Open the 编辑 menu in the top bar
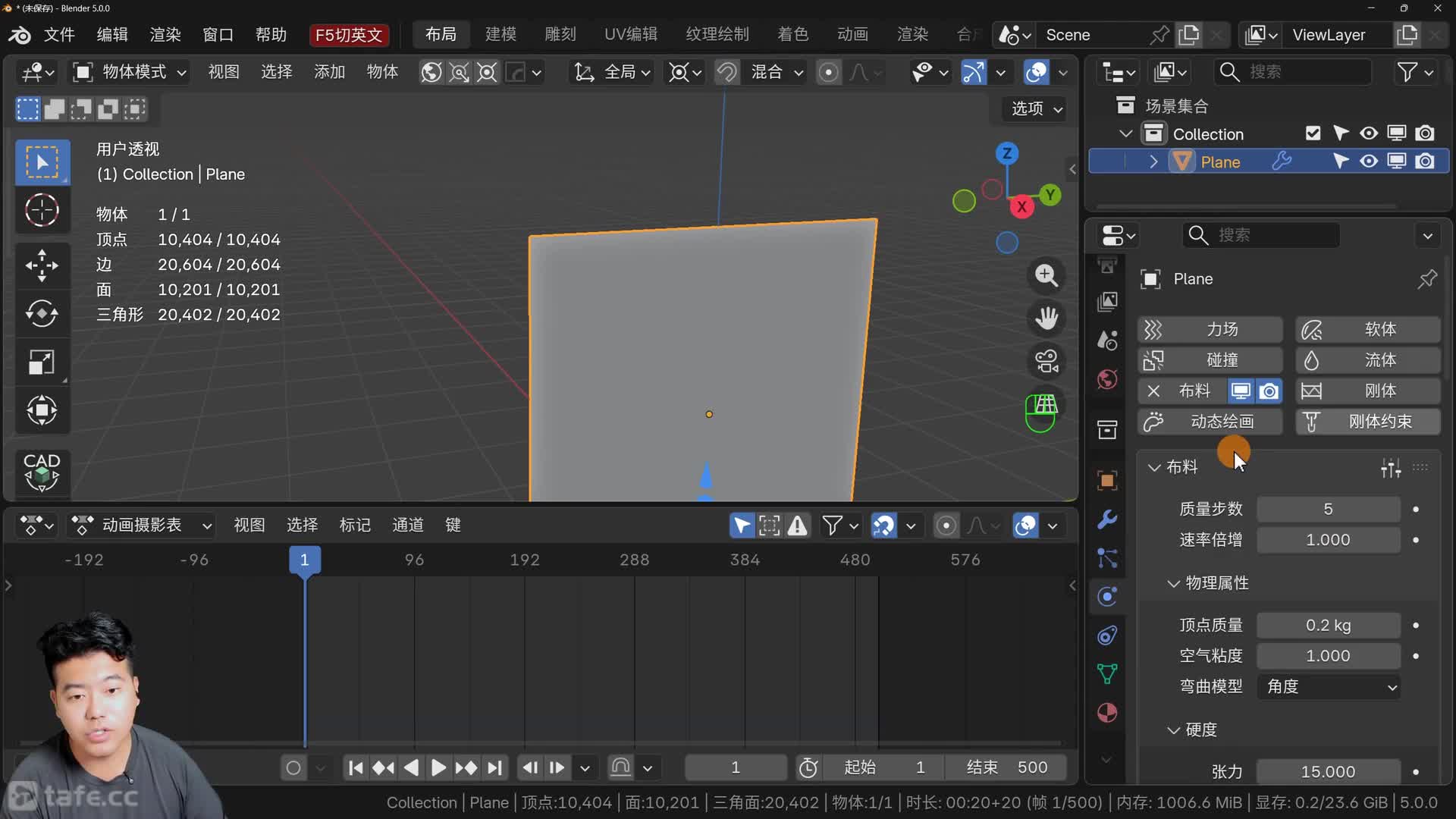 pos(112,35)
